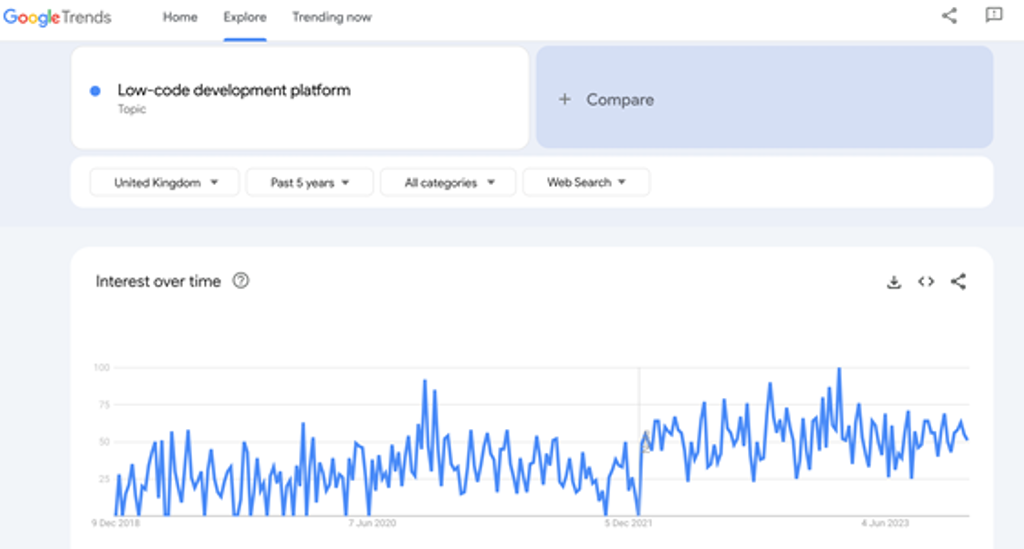
Task: Click the share icon in the top header
Action: click(949, 16)
